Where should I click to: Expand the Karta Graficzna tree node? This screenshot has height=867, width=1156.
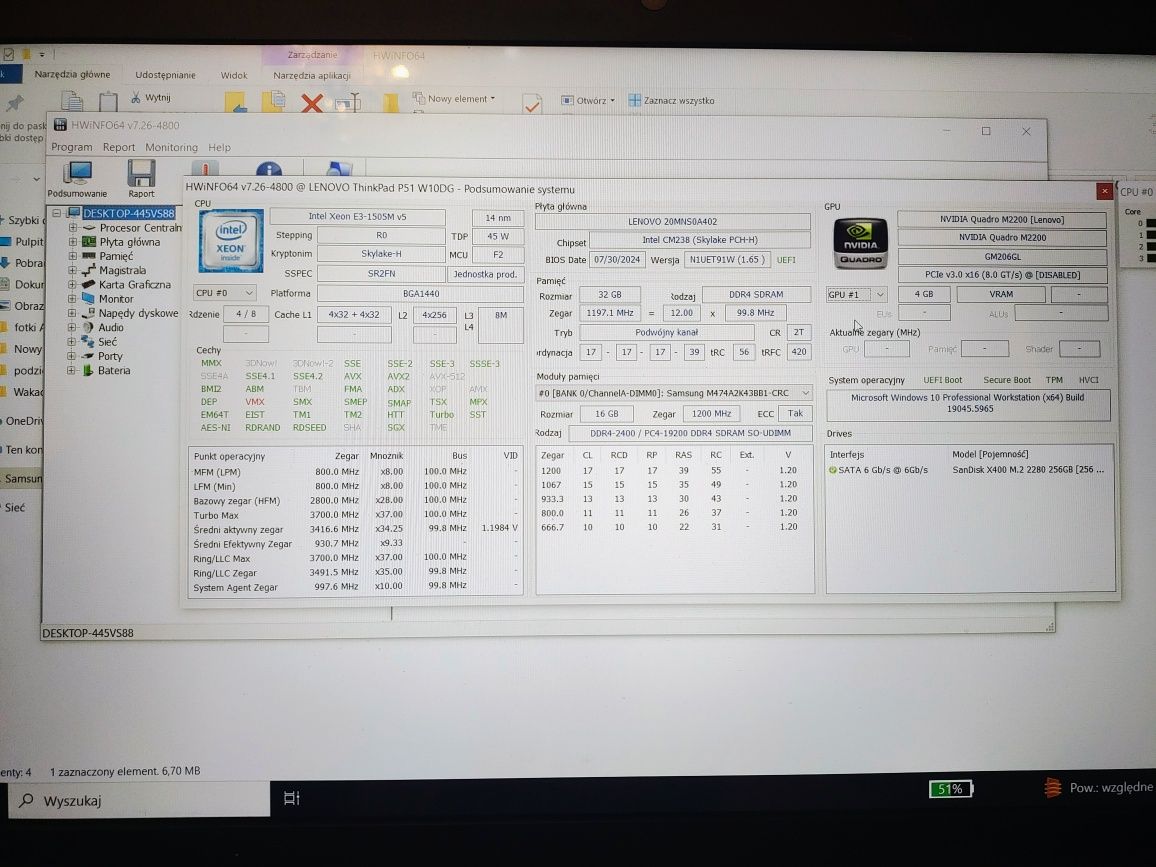click(72, 285)
